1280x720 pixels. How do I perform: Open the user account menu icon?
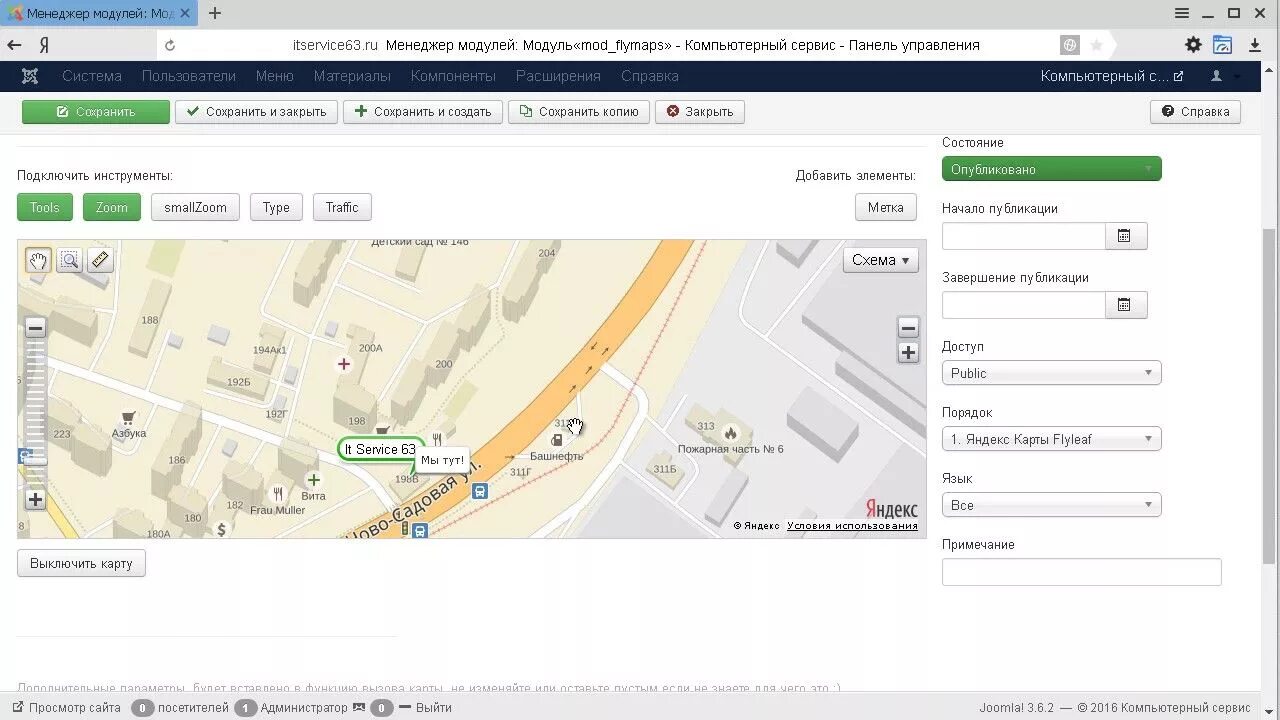tap(1217, 76)
